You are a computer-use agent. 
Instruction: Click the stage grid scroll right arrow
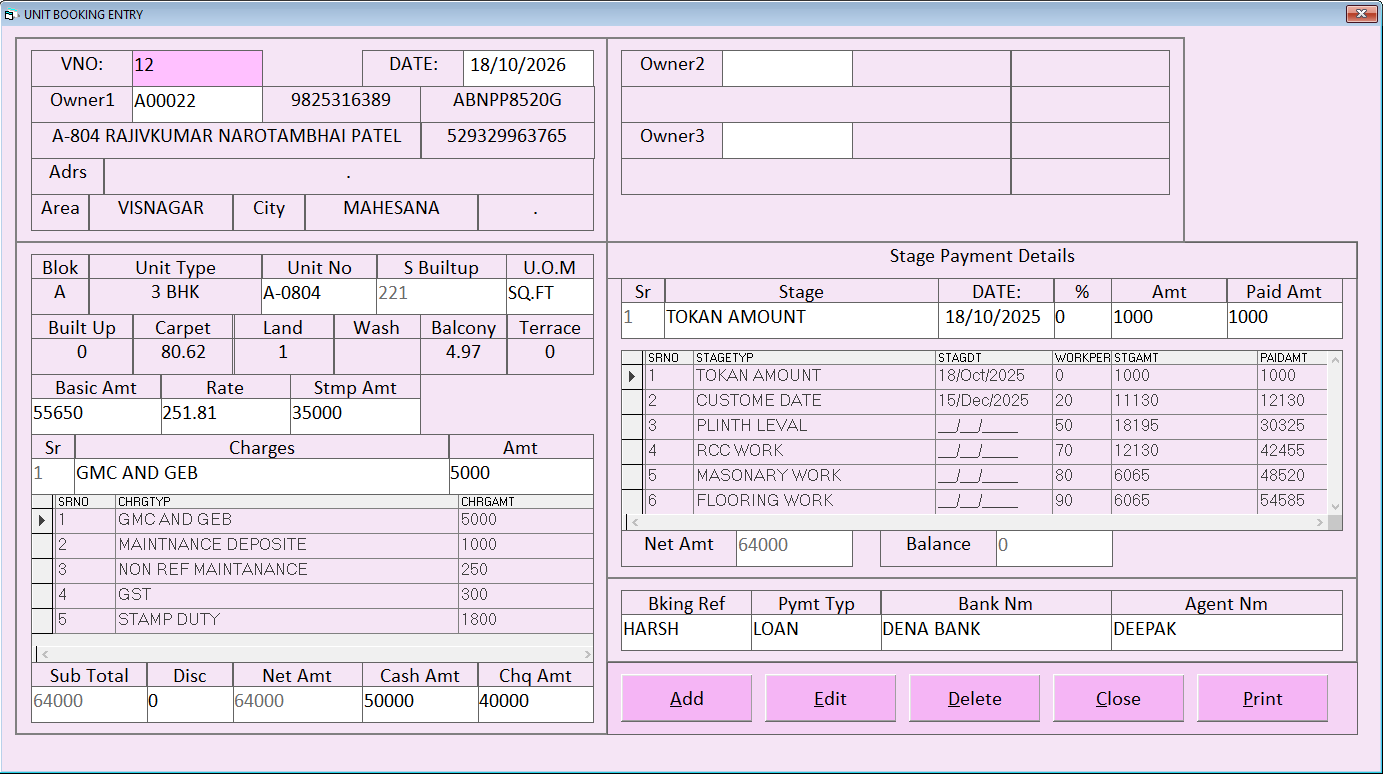coord(1320,522)
